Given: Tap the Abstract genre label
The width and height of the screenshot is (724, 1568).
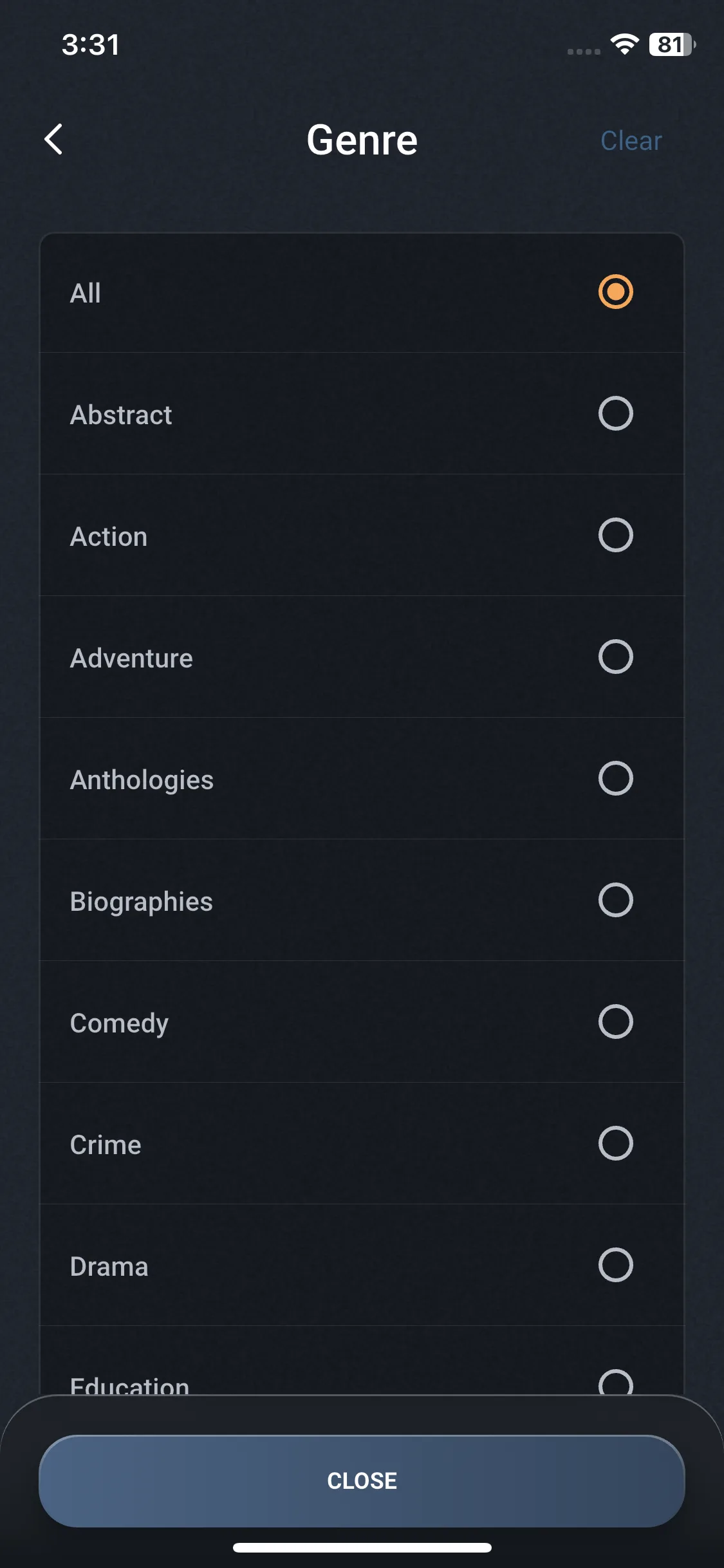Looking at the screenshot, I should [x=121, y=415].
